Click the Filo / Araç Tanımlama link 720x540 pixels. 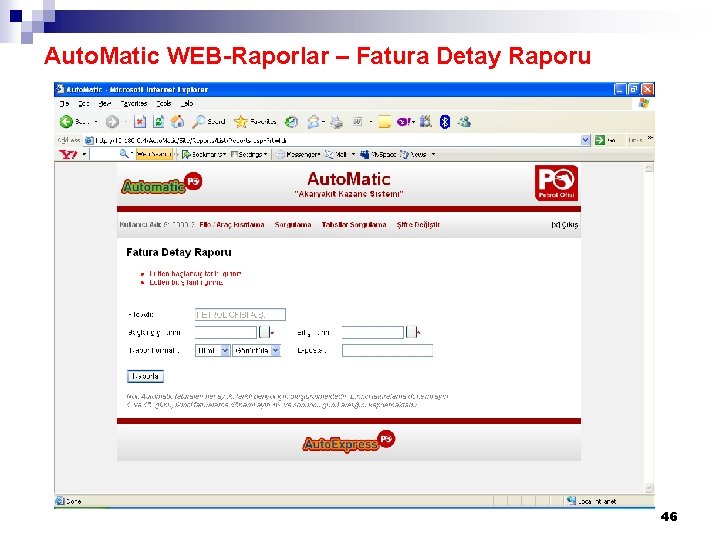pos(231,225)
